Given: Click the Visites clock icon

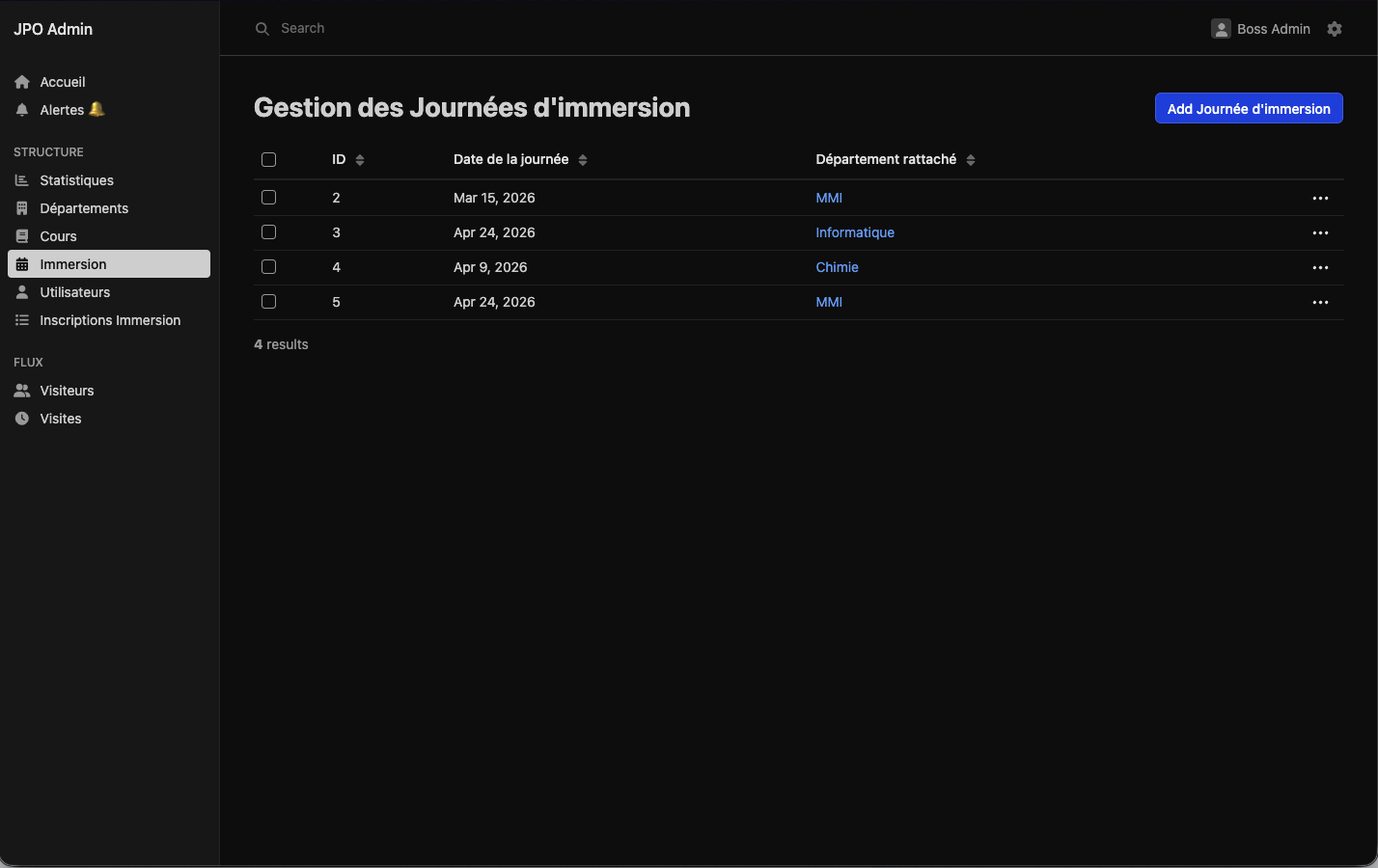Looking at the screenshot, I should click(22, 419).
